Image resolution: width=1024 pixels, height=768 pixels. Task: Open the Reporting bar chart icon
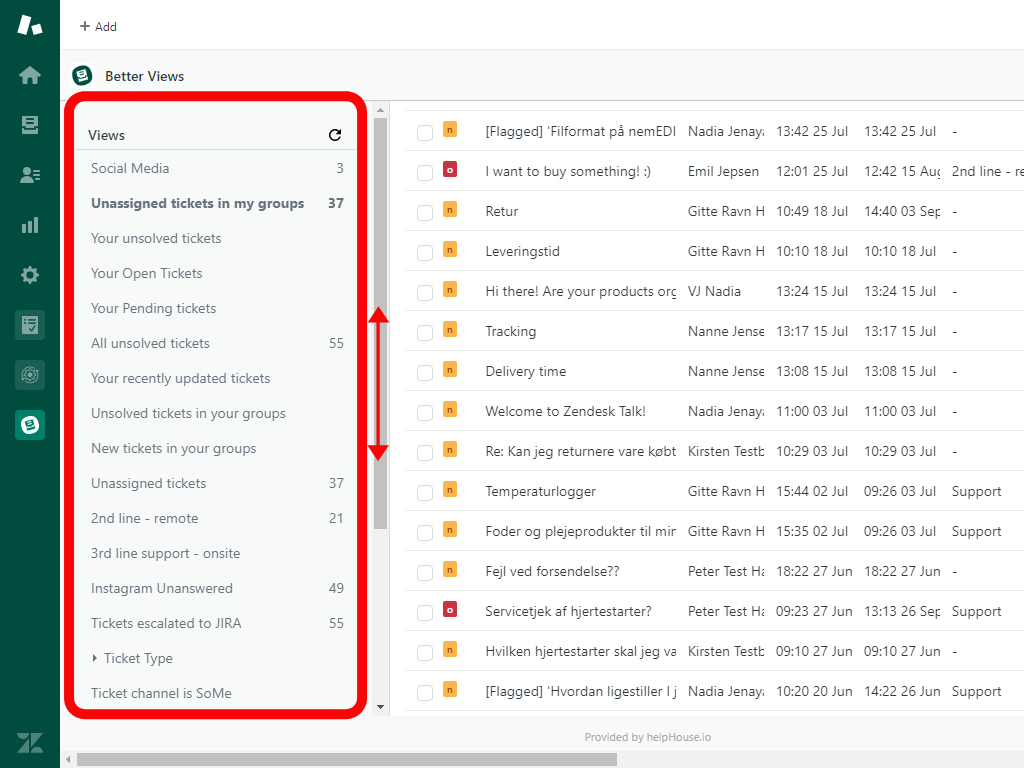click(x=30, y=225)
